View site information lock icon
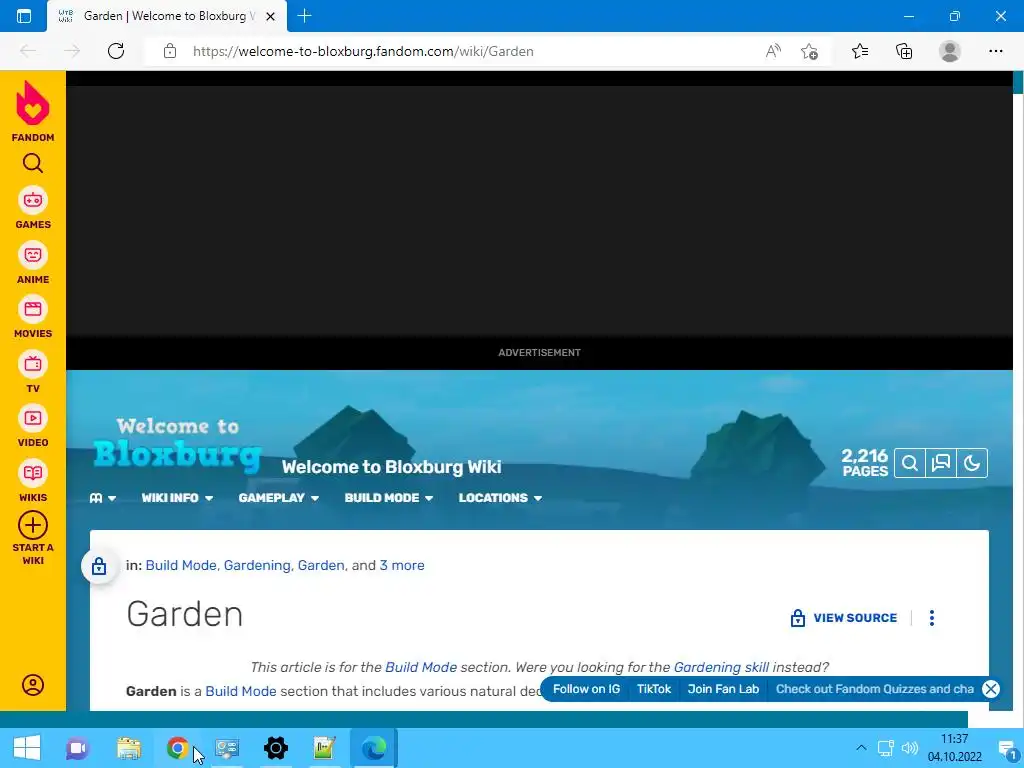Viewport: 1024px width, 768px height. point(170,51)
